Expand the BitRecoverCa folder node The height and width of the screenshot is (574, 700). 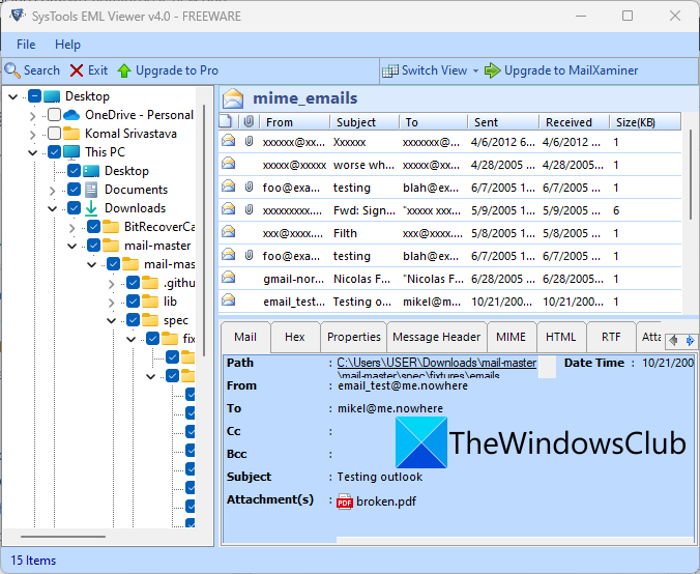point(71,228)
